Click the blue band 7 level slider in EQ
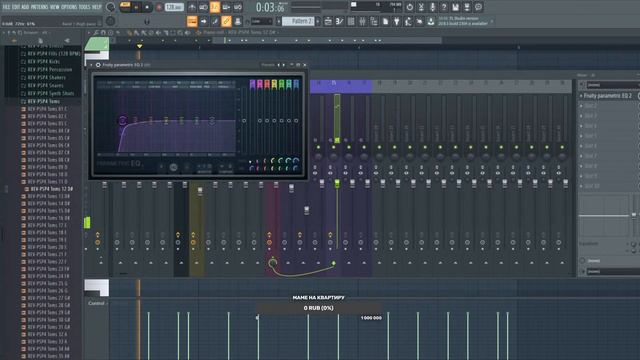The width and height of the screenshot is (640, 360). click(296, 120)
